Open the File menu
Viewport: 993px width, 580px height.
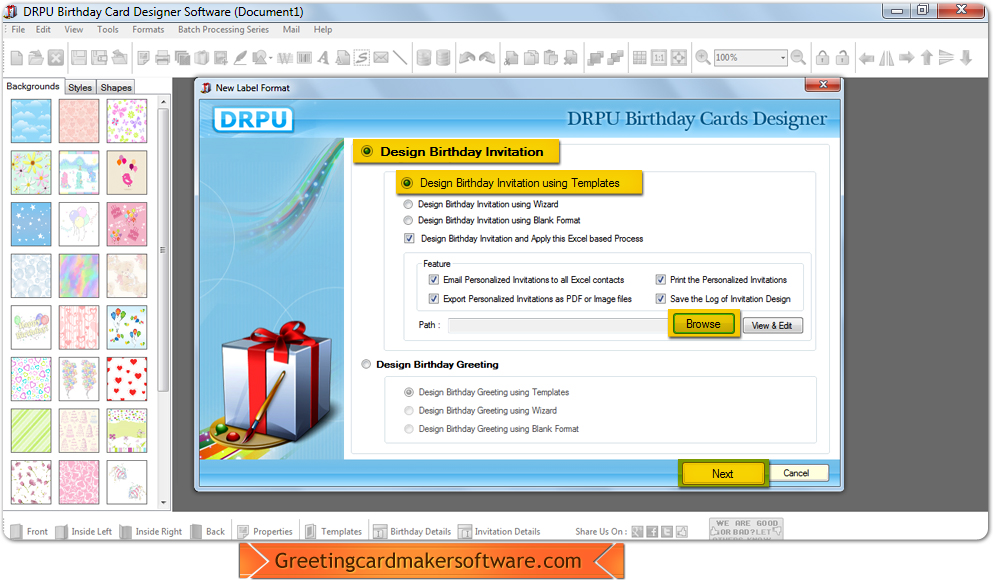click(x=18, y=30)
